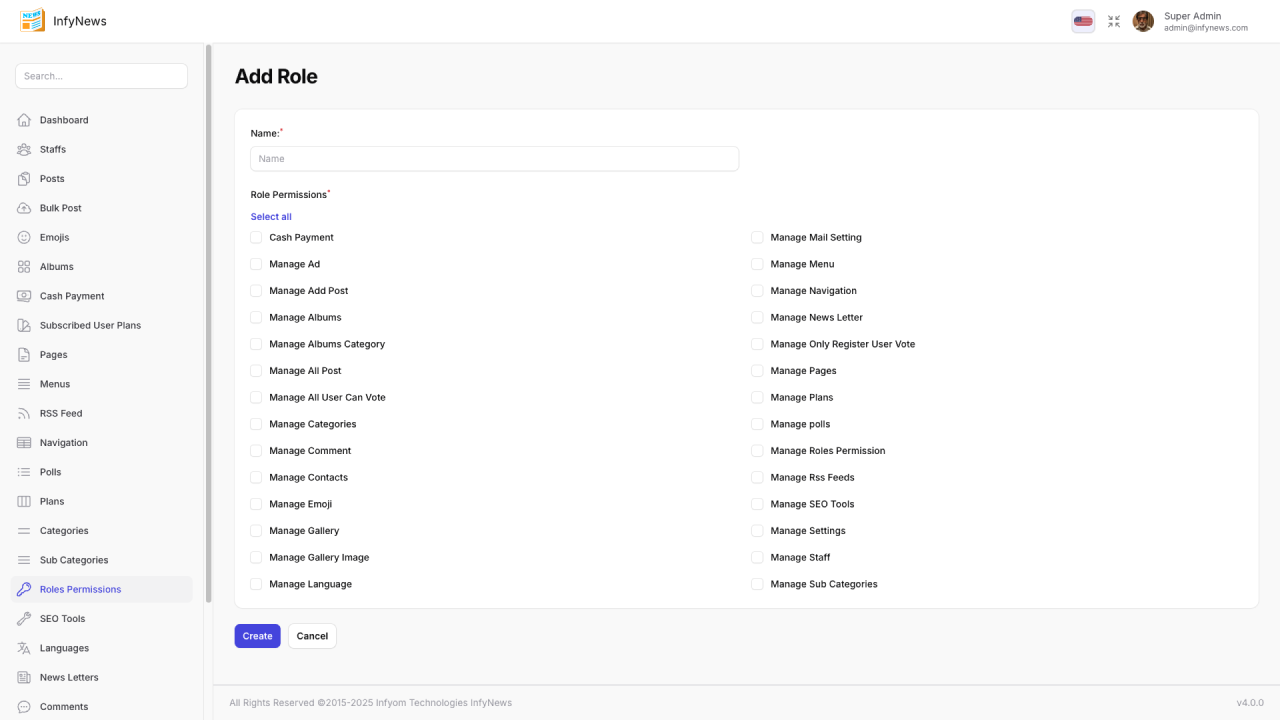Screen dimensions: 1280x720
Task: Check the Manage Albums permission
Action: (256, 318)
